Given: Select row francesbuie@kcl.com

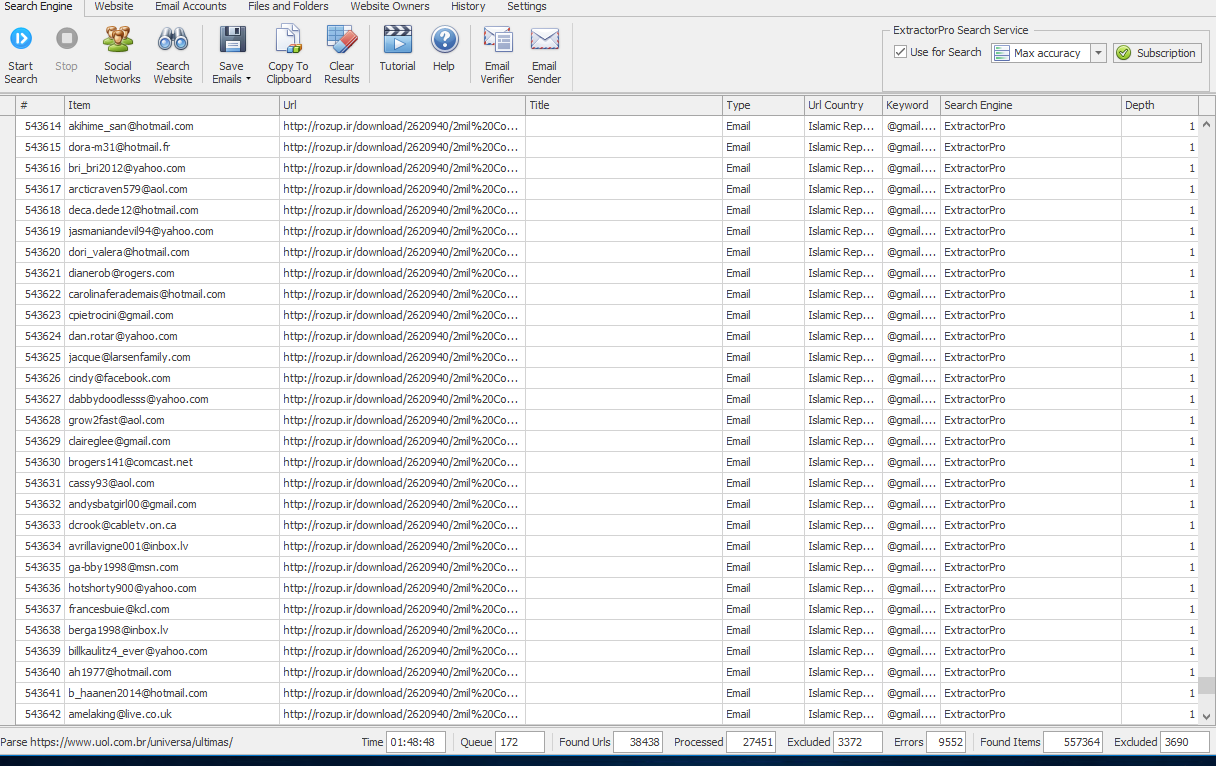Looking at the screenshot, I should coord(608,609).
